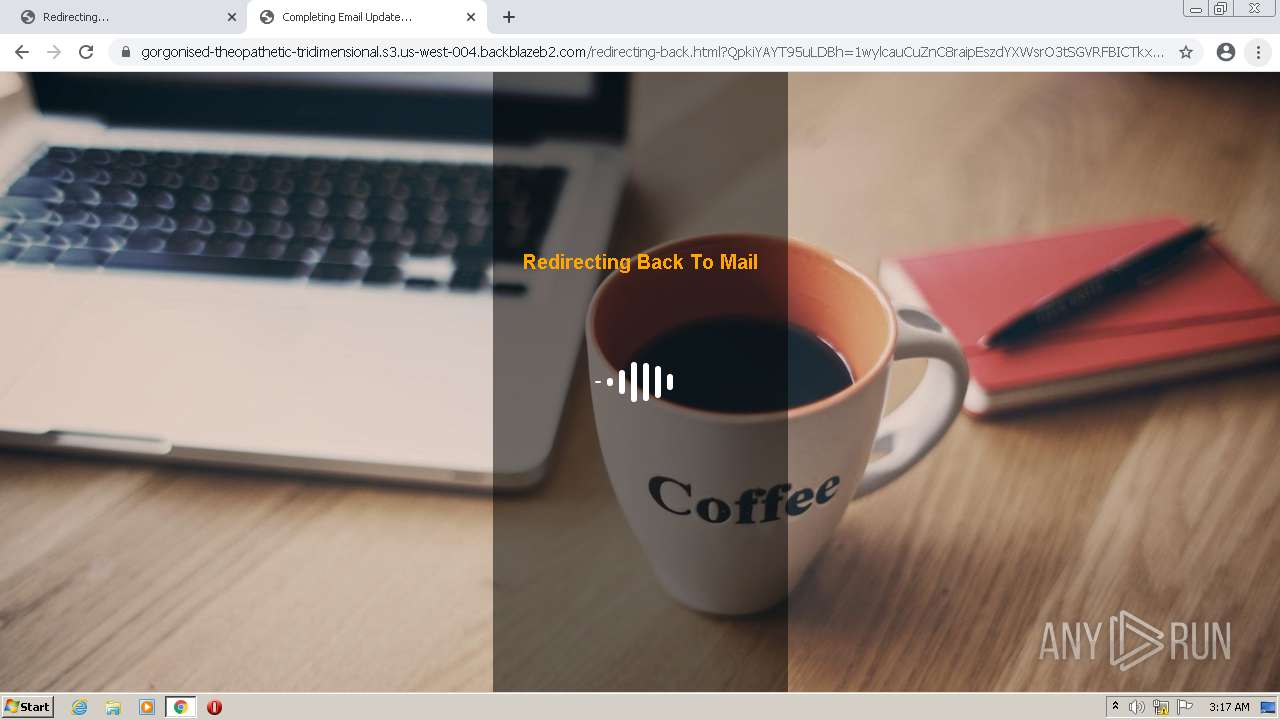Bookmark this page with the star

[x=1186, y=52]
